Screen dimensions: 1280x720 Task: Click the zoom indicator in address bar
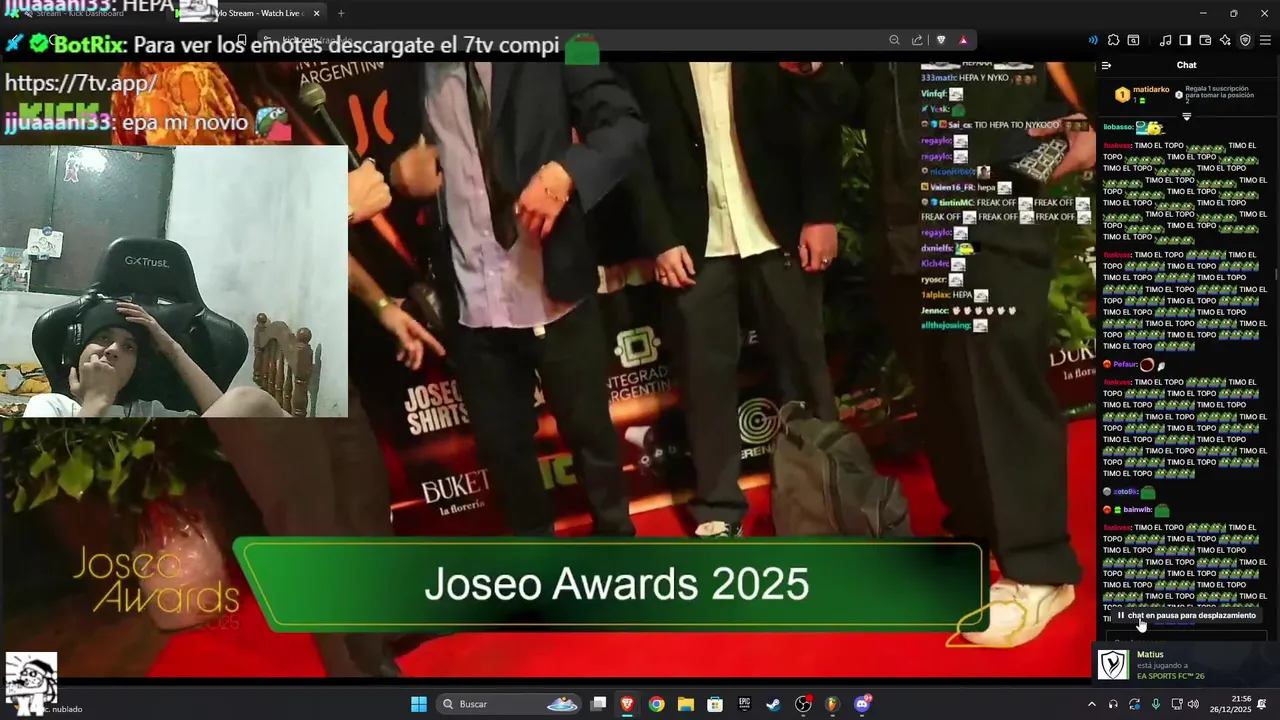pyautogui.click(x=894, y=40)
